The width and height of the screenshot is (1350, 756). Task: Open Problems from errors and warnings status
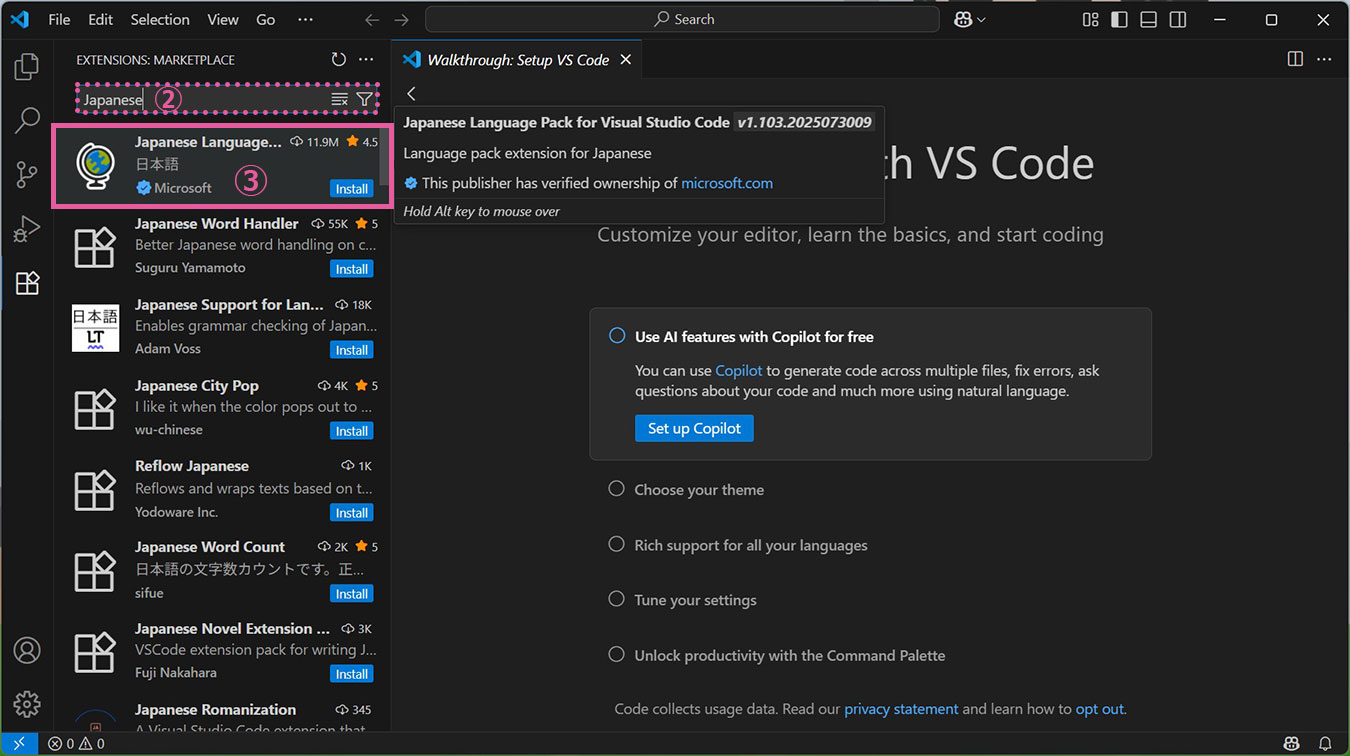76,744
